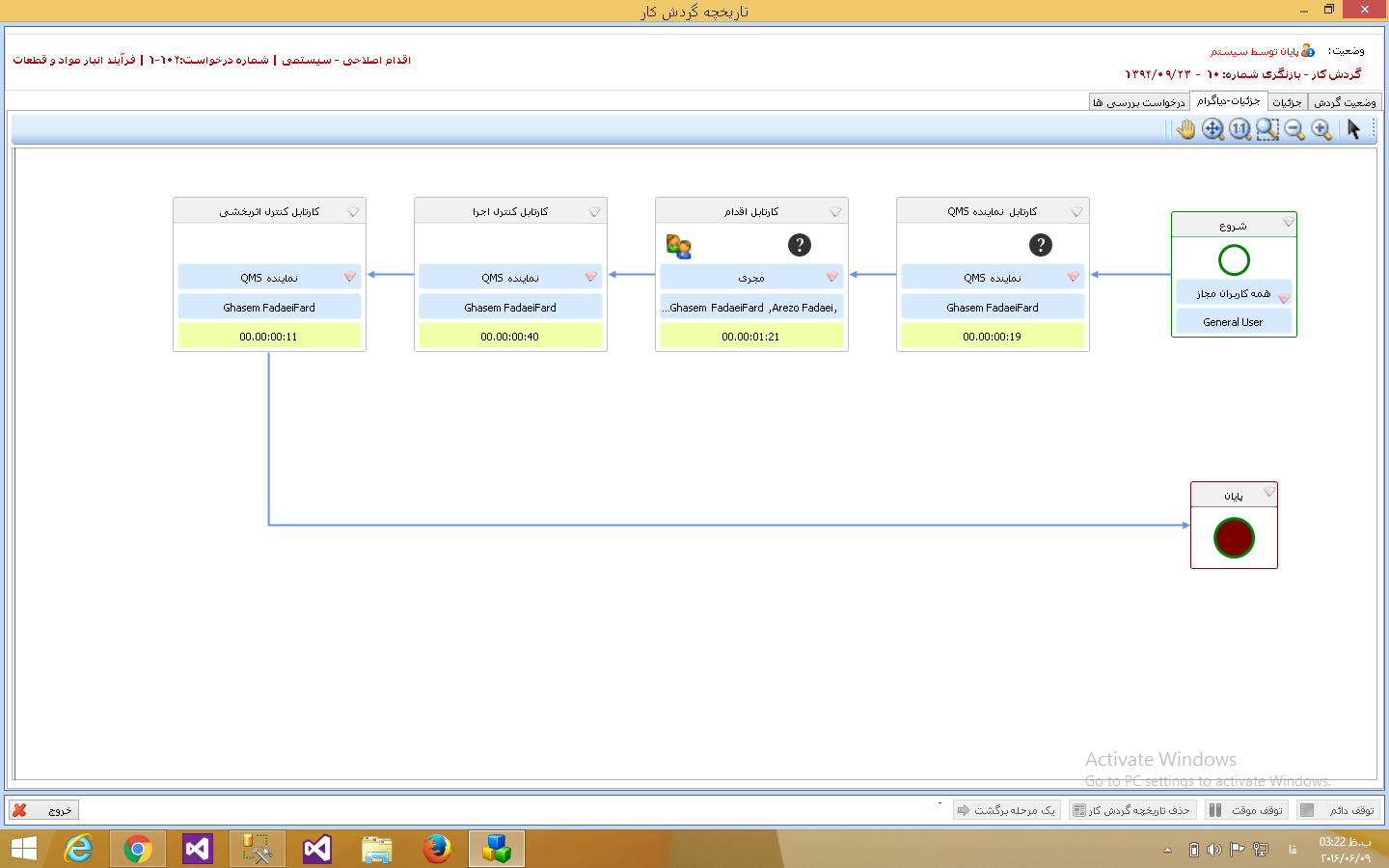Select the arrow pointer tool
The width and height of the screenshot is (1389, 868).
(1353, 129)
